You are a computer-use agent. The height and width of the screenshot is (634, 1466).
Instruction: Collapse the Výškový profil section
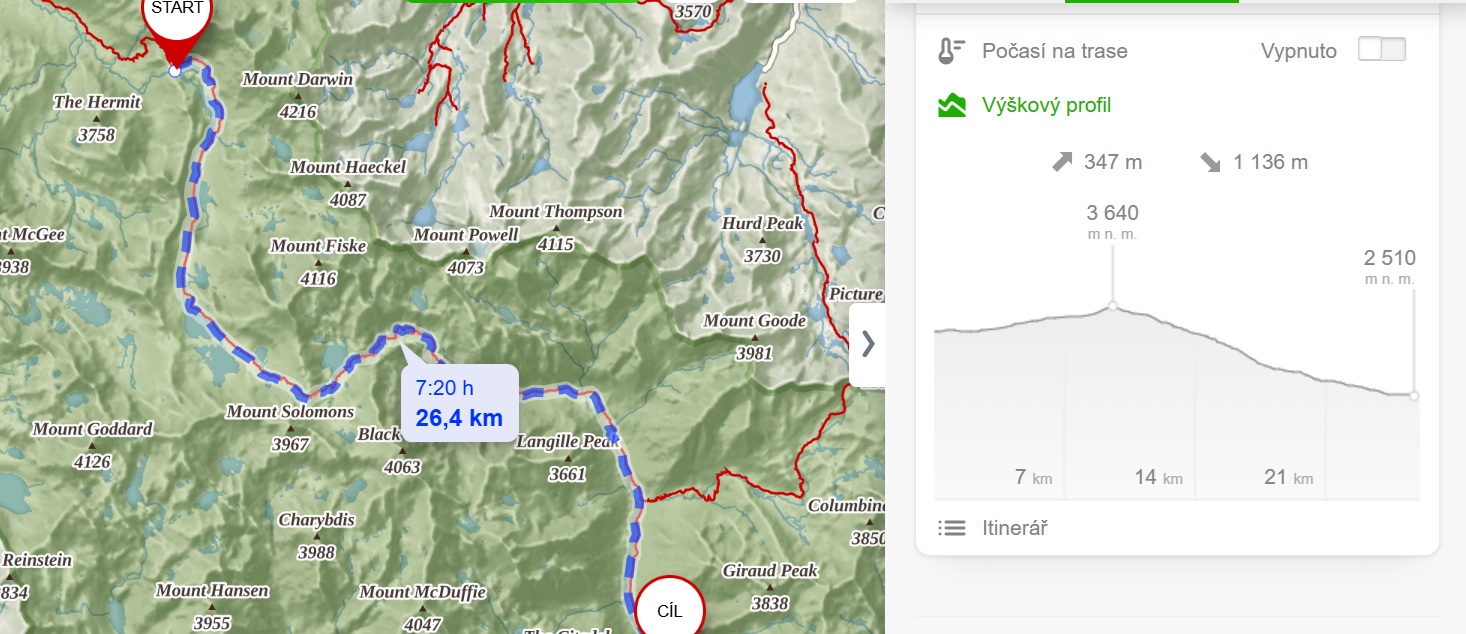click(1046, 105)
